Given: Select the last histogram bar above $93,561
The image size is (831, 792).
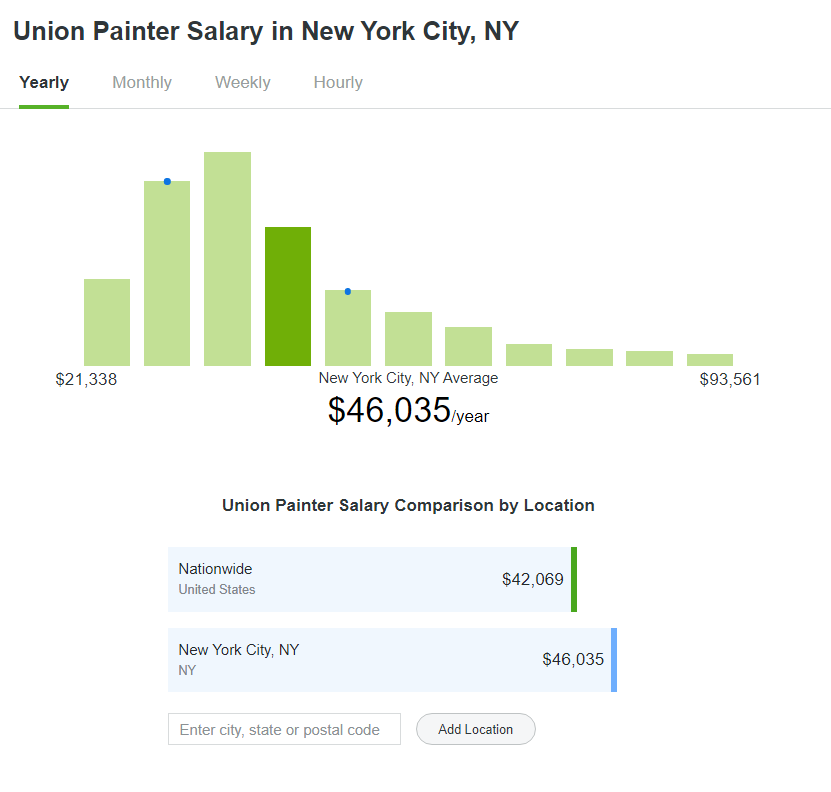Looking at the screenshot, I should tap(710, 360).
